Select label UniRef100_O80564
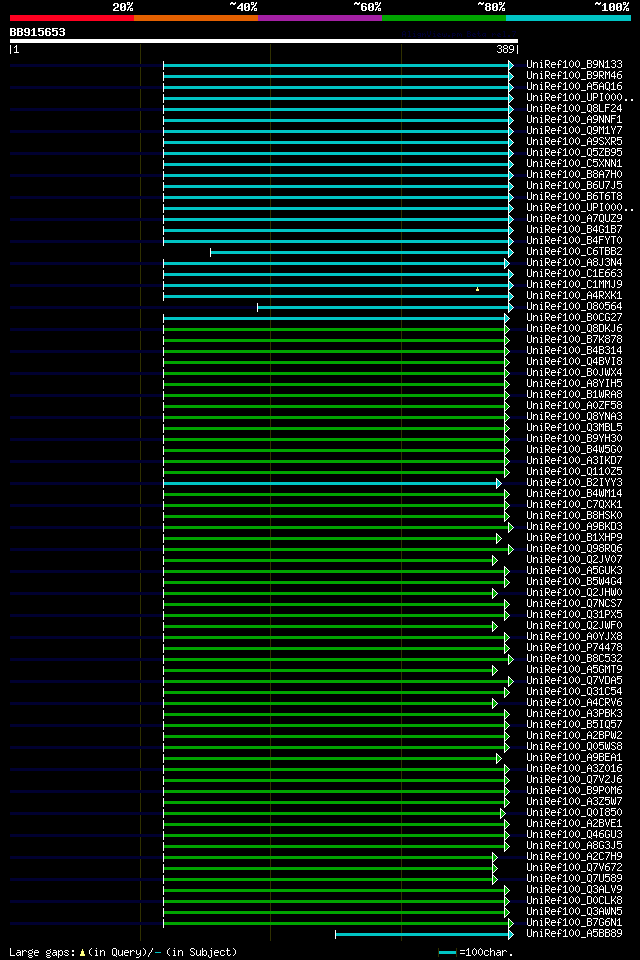 point(574,307)
